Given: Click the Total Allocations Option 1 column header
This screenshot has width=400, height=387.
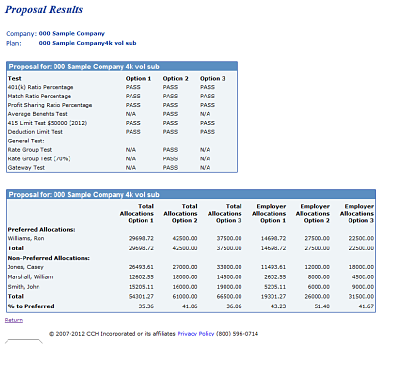Looking at the screenshot, I should tap(137, 213).
